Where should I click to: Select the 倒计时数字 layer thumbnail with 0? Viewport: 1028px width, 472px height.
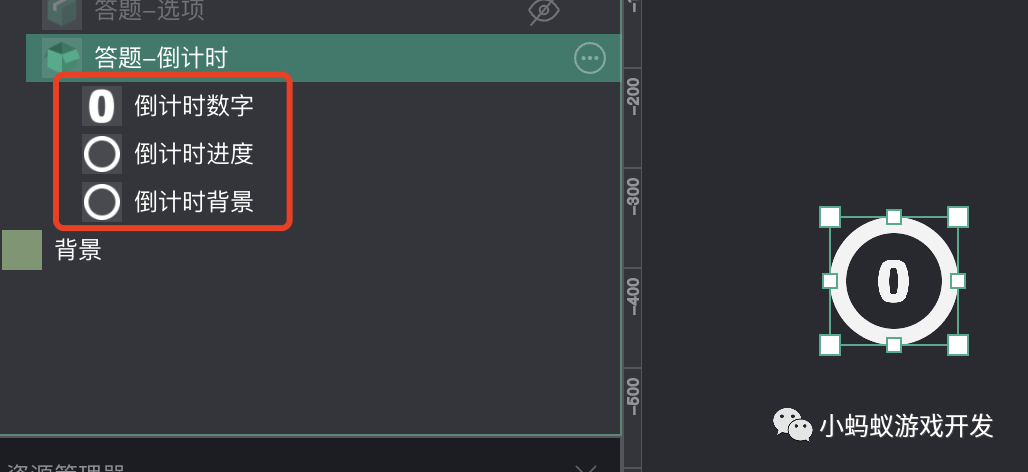pyautogui.click(x=102, y=106)
